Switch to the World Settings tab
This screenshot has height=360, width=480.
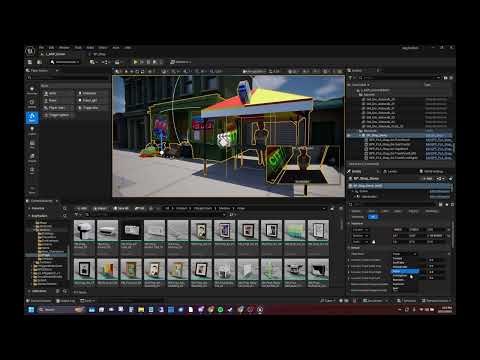pos(431,171)
